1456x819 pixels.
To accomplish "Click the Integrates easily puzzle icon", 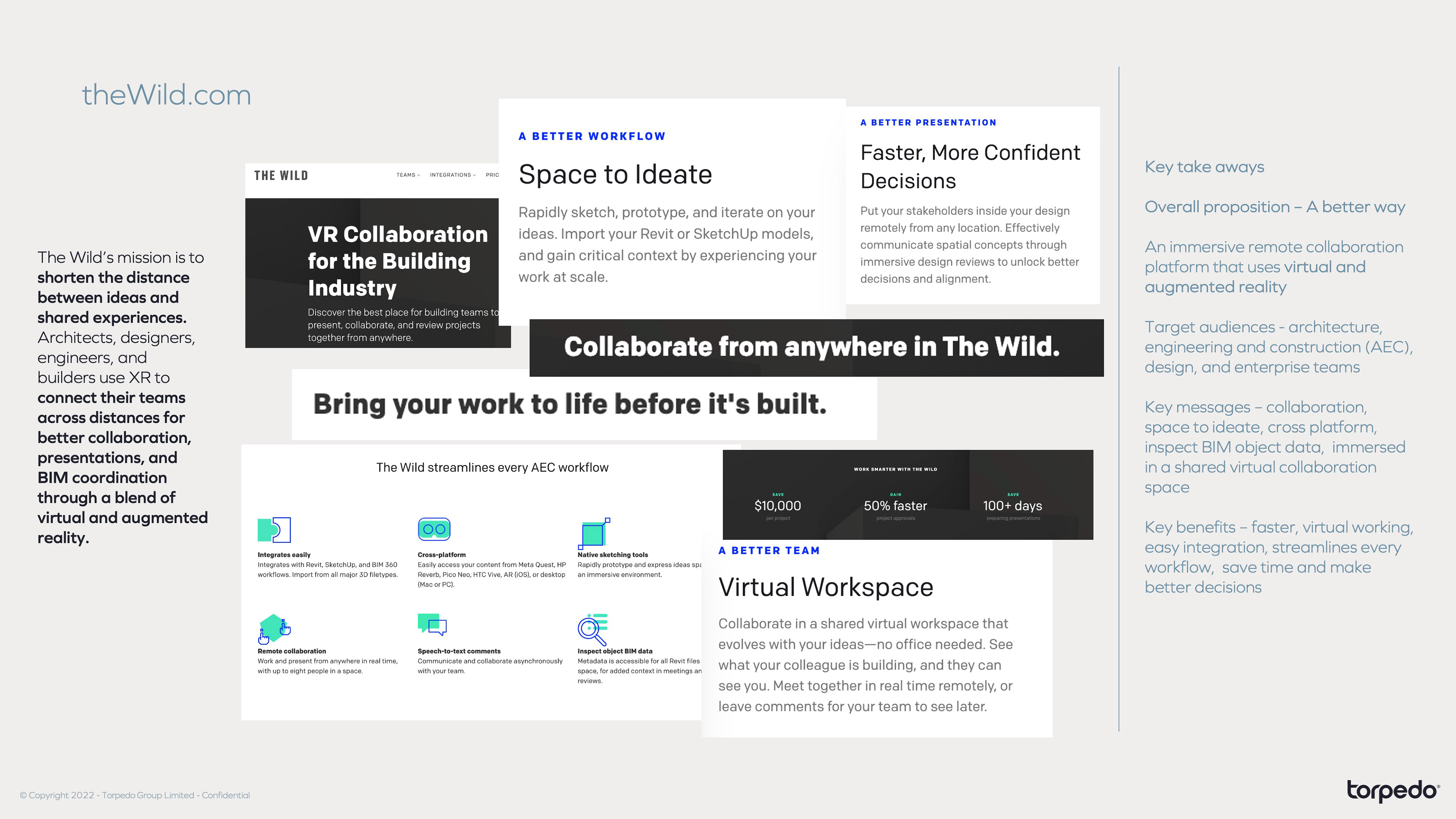I will 274,530.
